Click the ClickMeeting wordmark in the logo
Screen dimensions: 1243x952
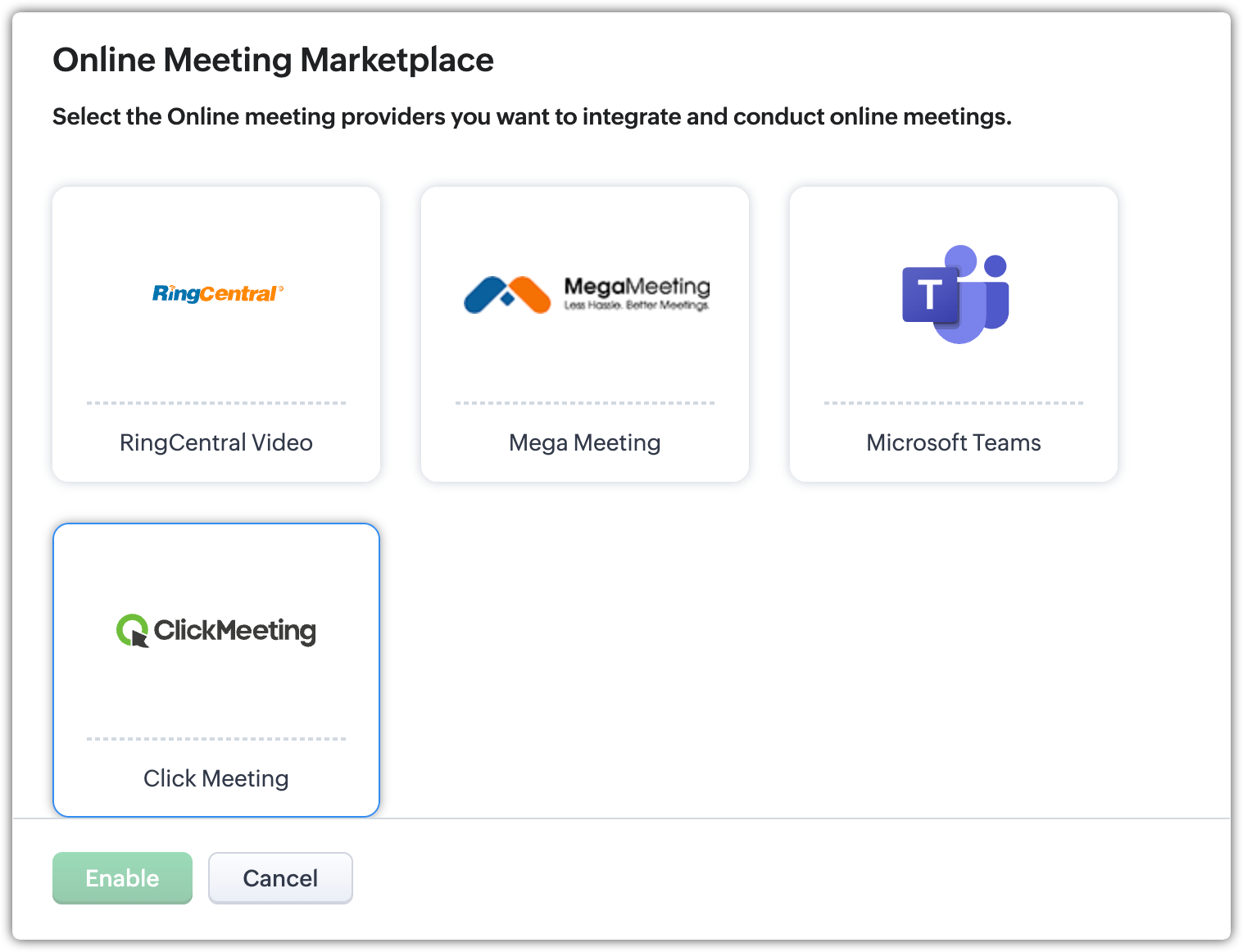234,630
